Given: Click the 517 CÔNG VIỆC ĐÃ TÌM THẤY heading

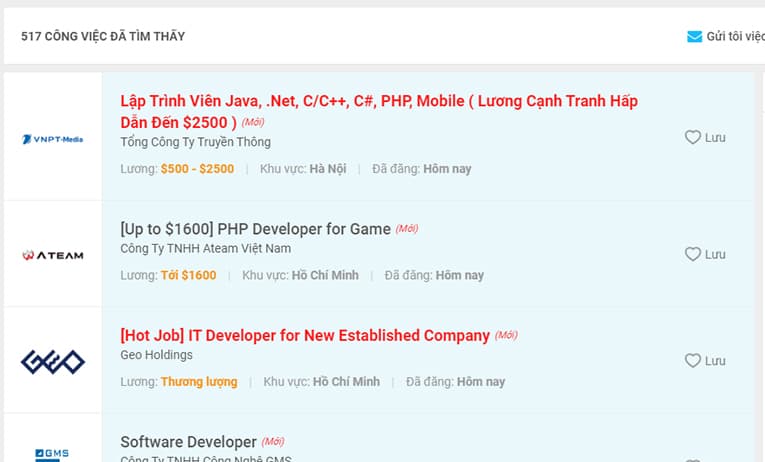Looking at the screenshot, I should tap(103, 36).
